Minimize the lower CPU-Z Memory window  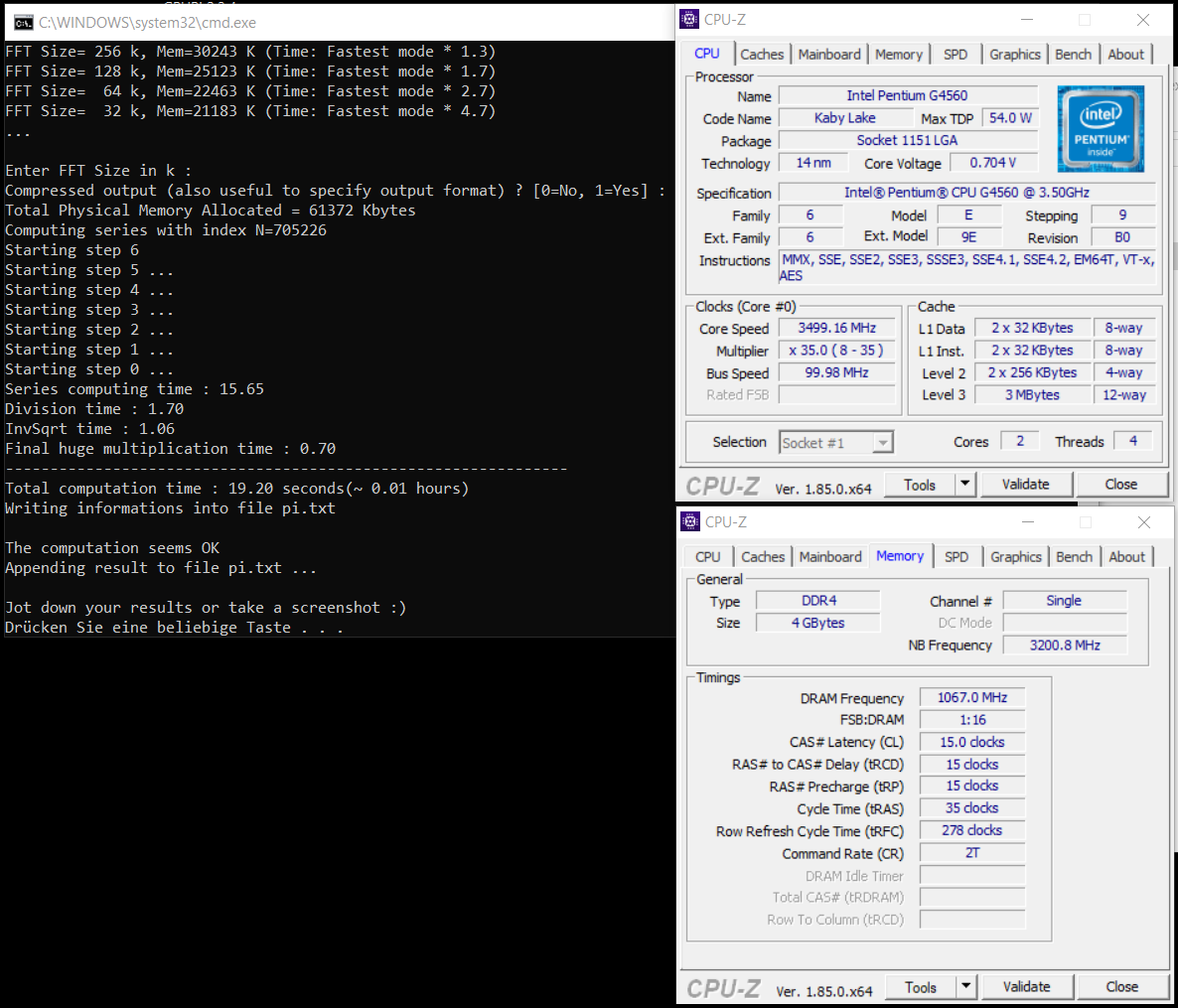tap(1028, 521)
